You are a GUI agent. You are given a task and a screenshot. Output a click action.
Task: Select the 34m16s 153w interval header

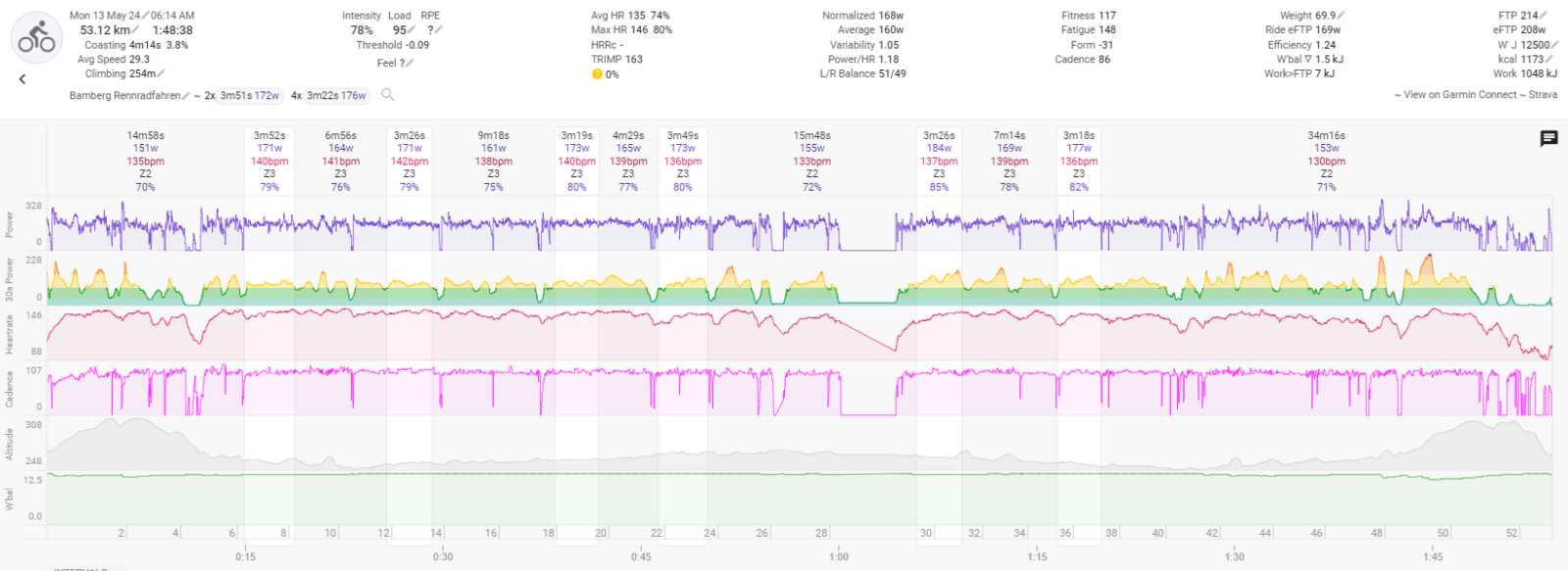click(1326, 161)
